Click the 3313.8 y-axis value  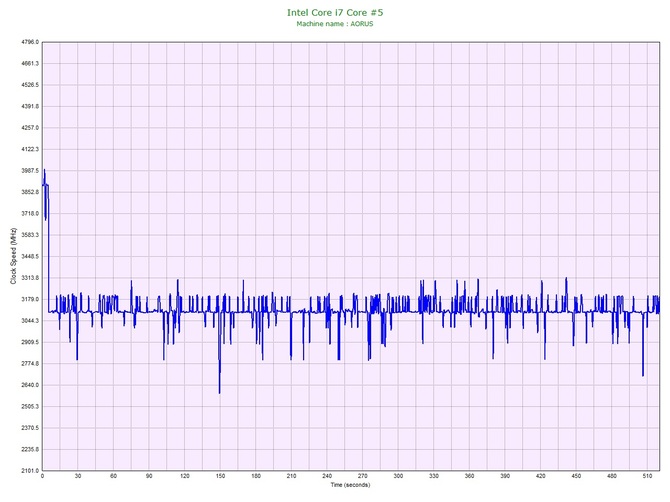click(x=30, y=278)
